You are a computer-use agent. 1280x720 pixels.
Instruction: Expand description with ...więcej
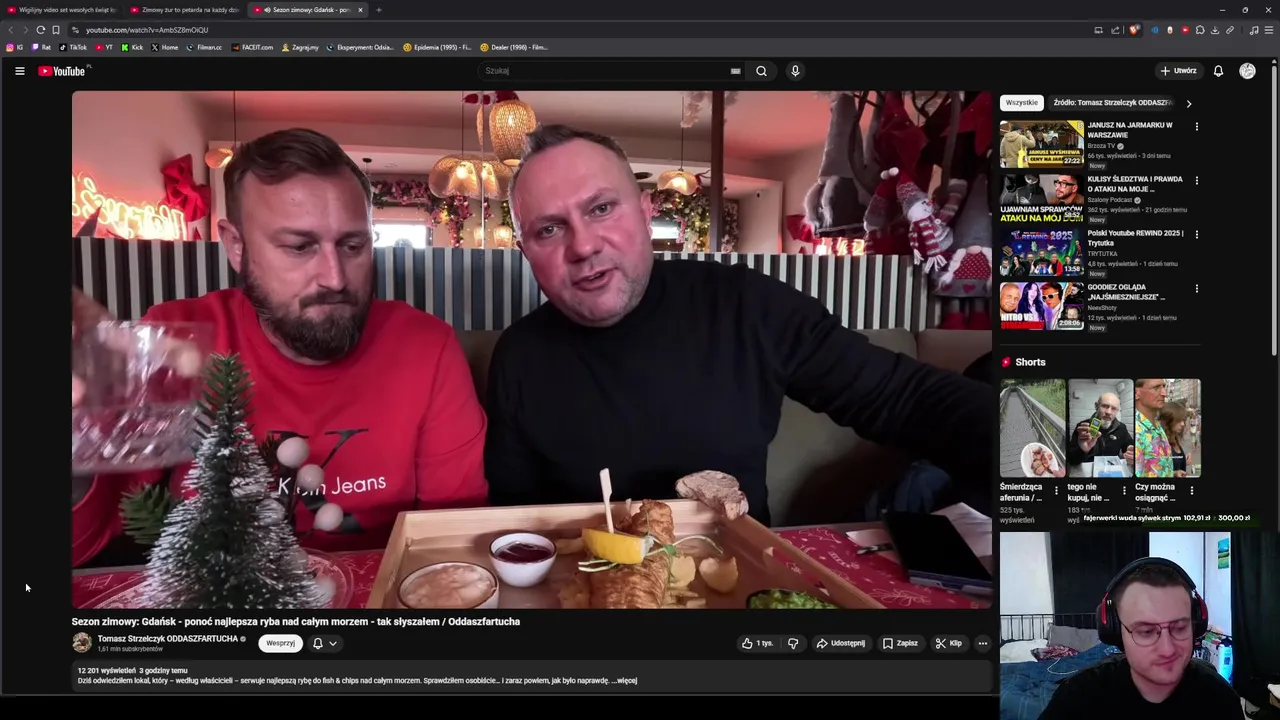tap(626, 680)
